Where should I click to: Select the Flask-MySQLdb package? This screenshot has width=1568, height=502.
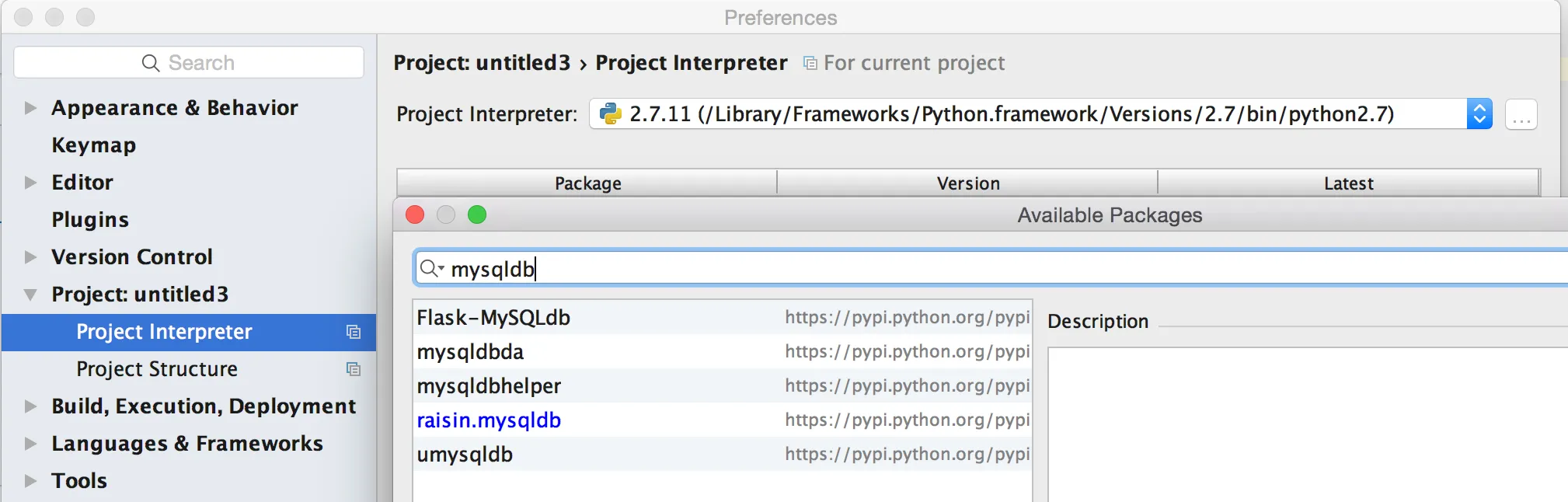pyautogui.click(x=493, y=318)
